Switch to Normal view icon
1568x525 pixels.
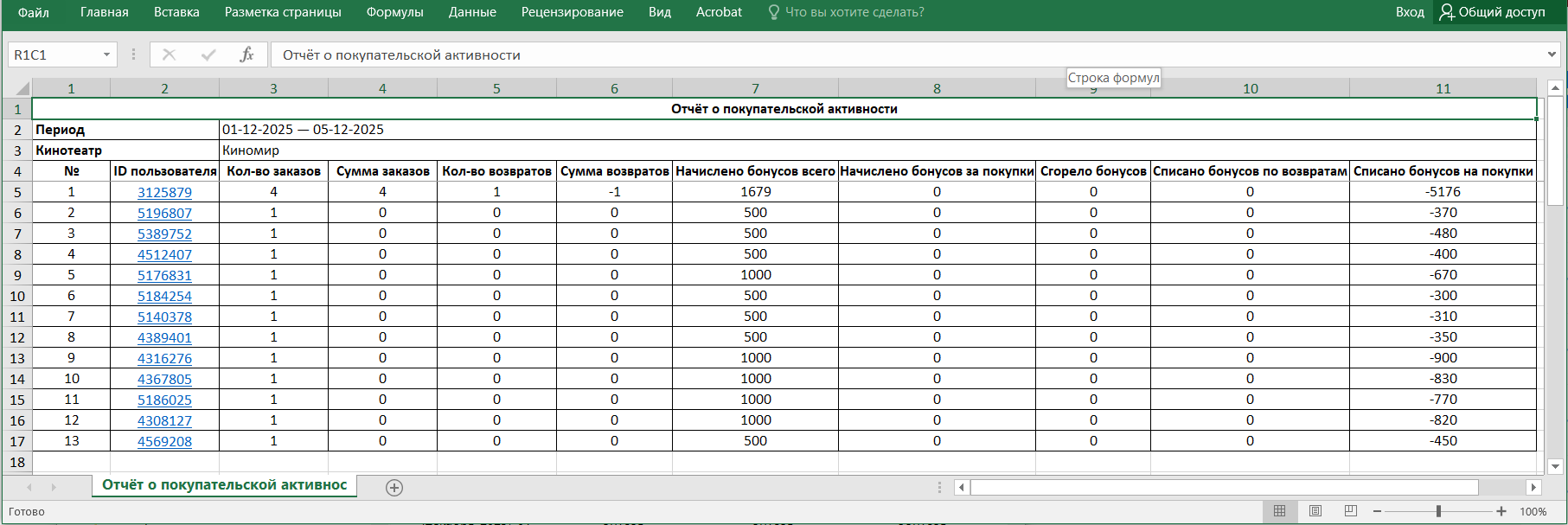click(x=1280, y=511)
